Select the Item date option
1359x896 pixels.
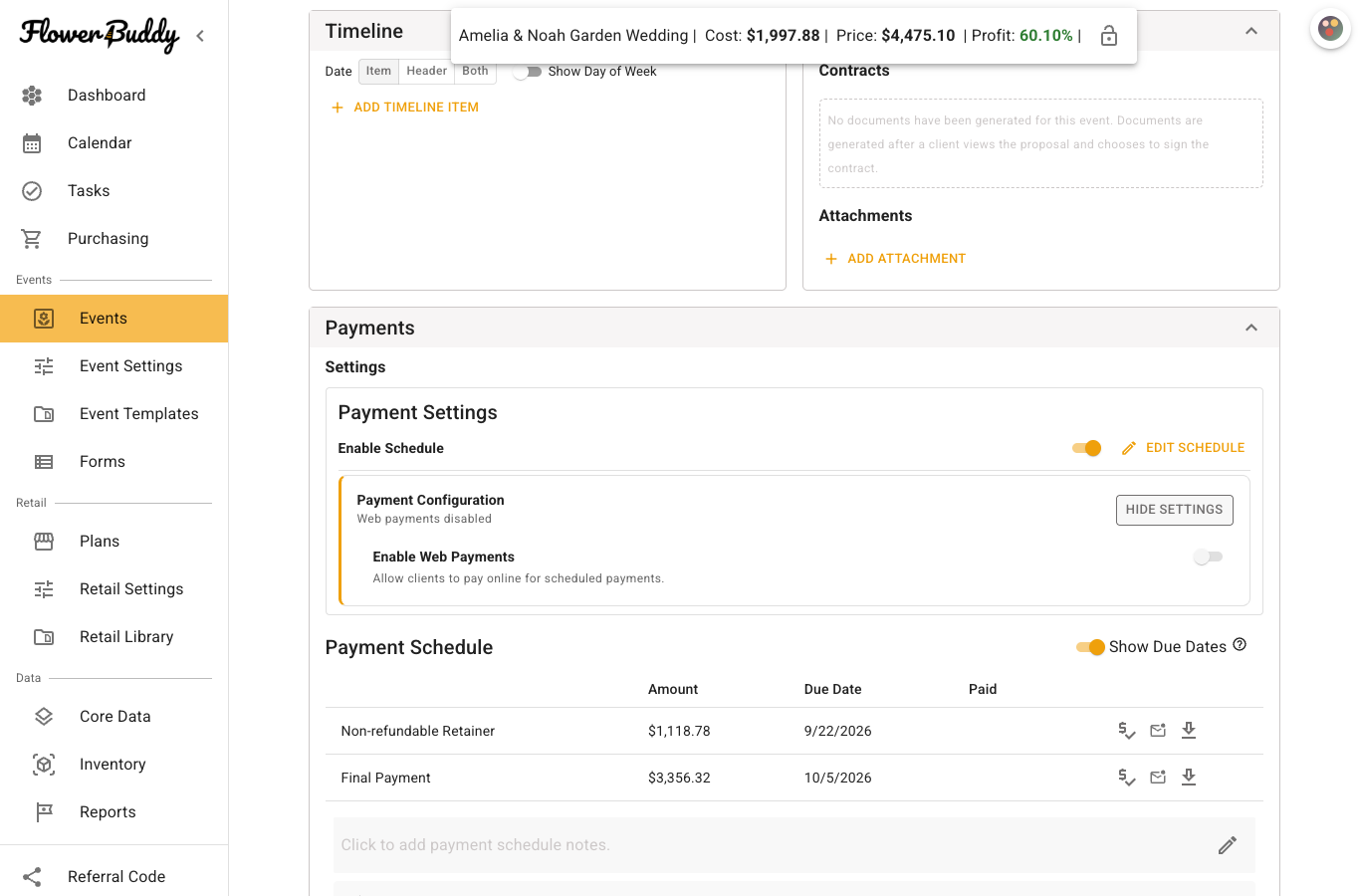coord(378,72)
